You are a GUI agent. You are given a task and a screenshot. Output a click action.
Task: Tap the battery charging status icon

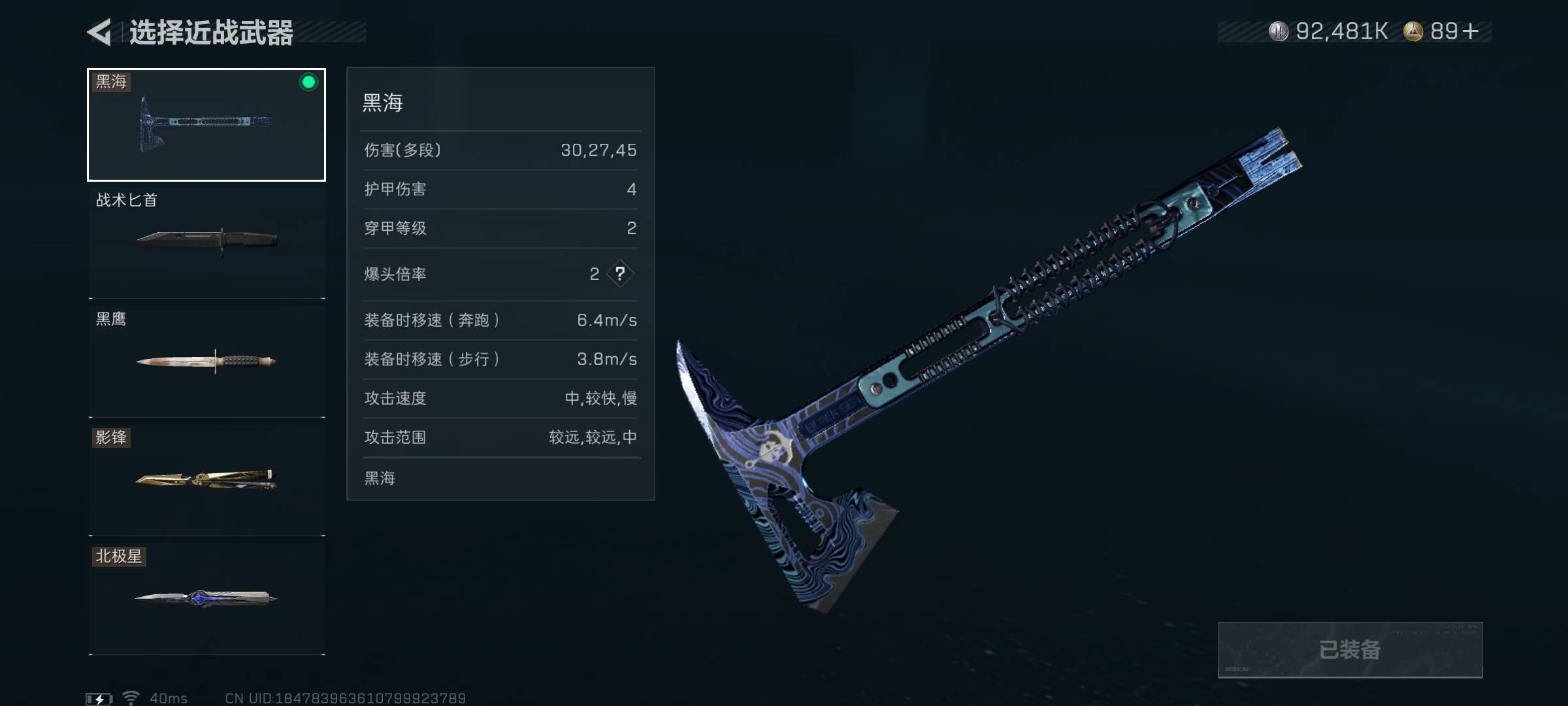[99, 699]
